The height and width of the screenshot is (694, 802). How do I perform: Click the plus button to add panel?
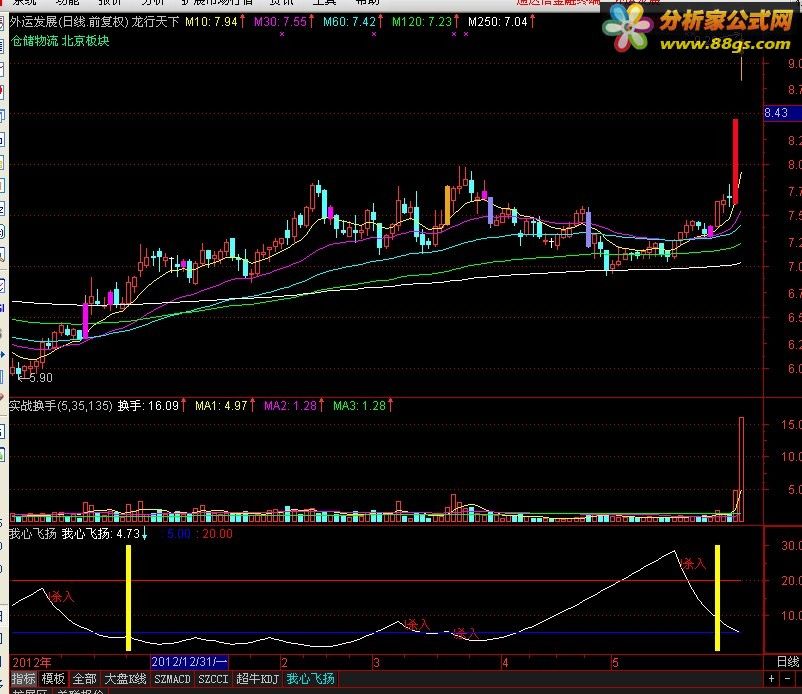pyautogui.click(x=772, y=679)
